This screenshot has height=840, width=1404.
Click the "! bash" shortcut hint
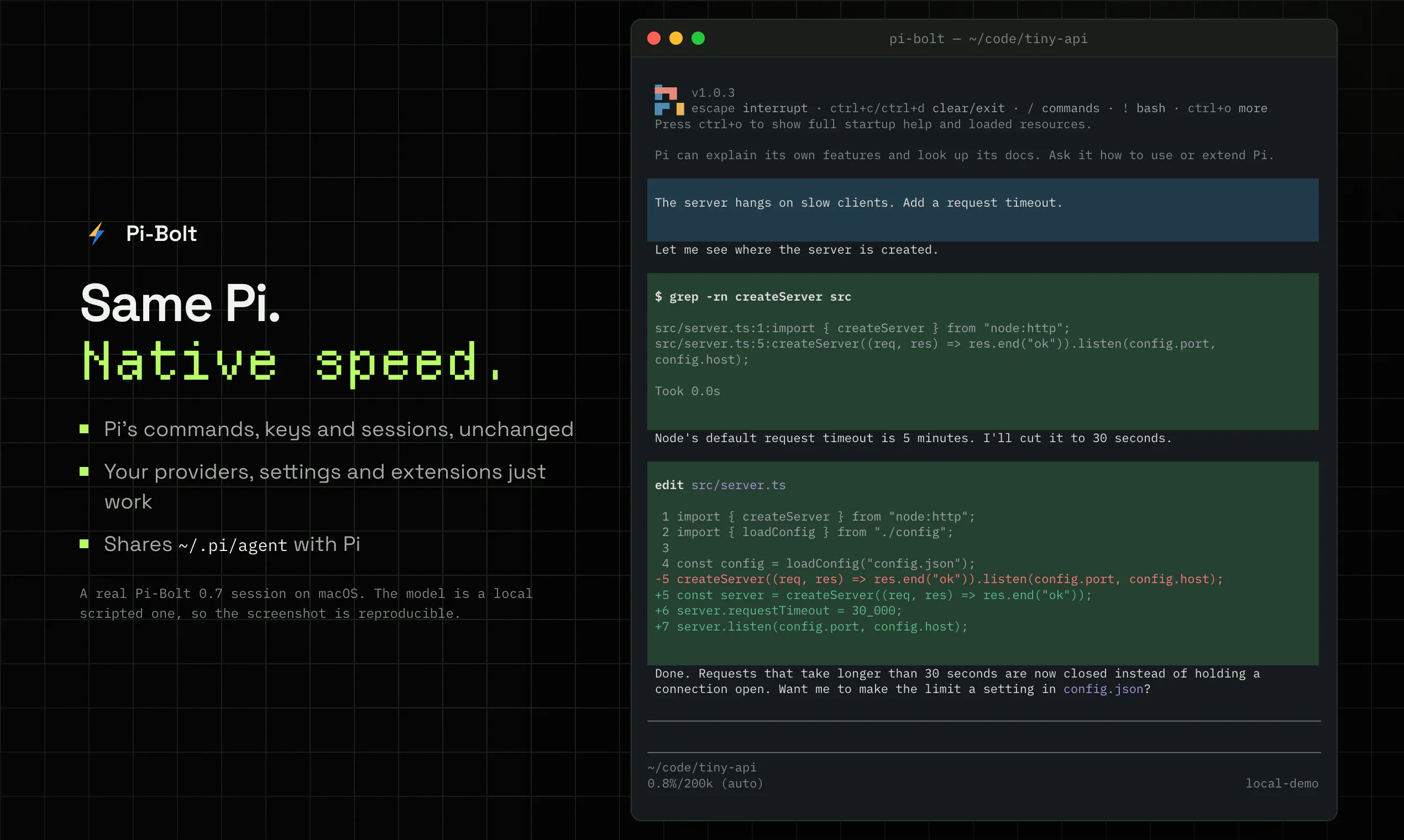coord(1144,108)
